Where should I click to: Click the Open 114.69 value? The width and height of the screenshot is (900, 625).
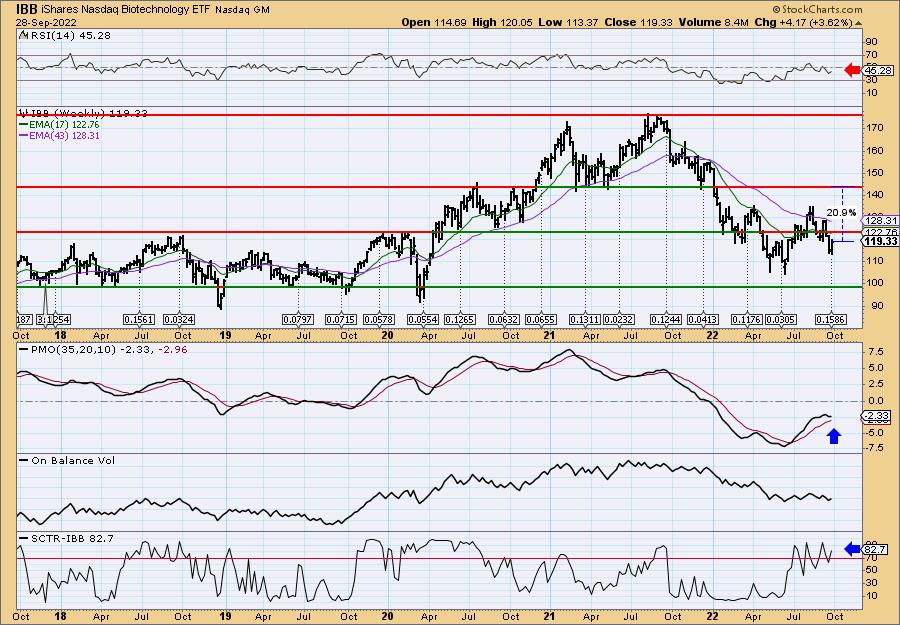click(x=434, y=22)
